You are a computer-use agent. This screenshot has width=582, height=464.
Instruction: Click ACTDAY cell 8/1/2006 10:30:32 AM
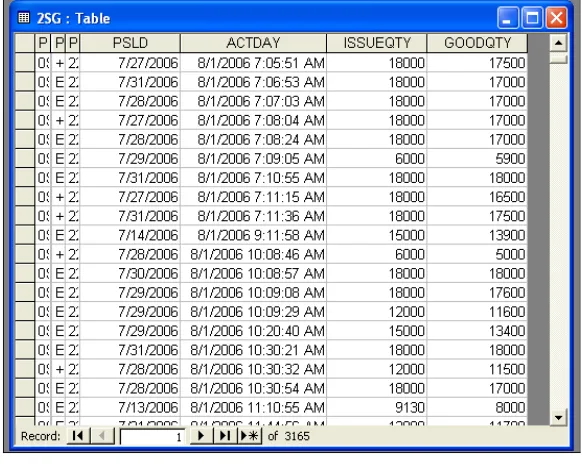click(254, 369)
